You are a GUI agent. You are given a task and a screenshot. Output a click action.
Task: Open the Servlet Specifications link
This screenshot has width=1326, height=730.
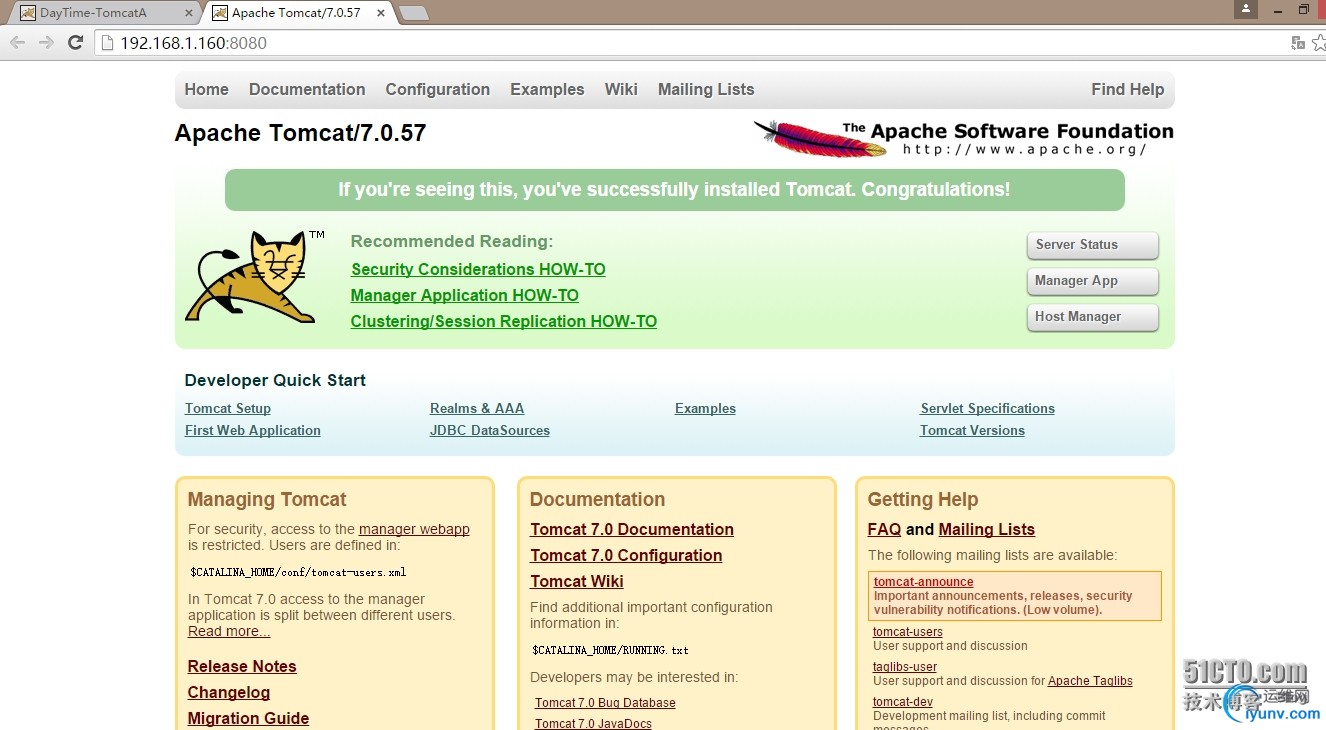988,408
